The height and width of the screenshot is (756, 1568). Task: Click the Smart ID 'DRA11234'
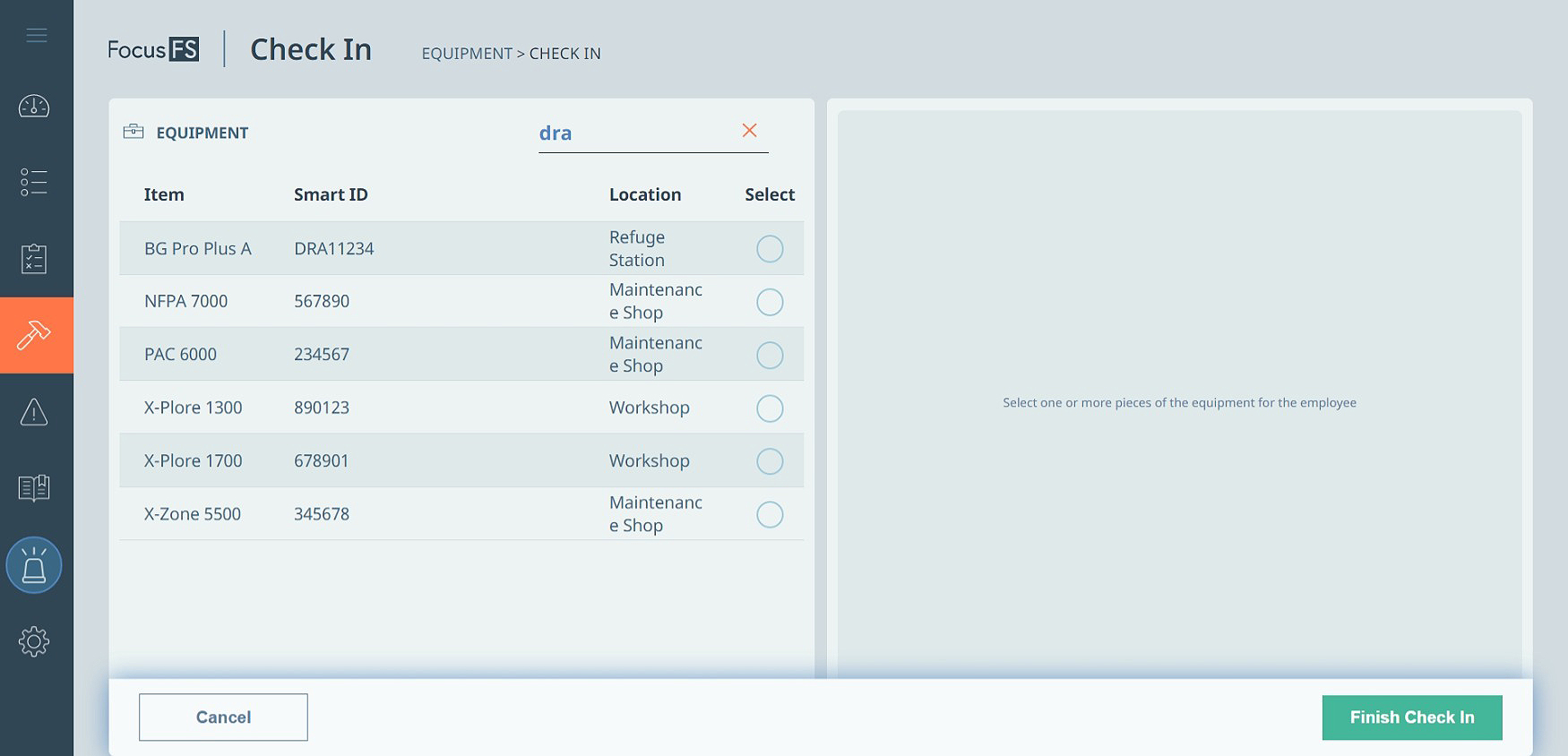334,248
